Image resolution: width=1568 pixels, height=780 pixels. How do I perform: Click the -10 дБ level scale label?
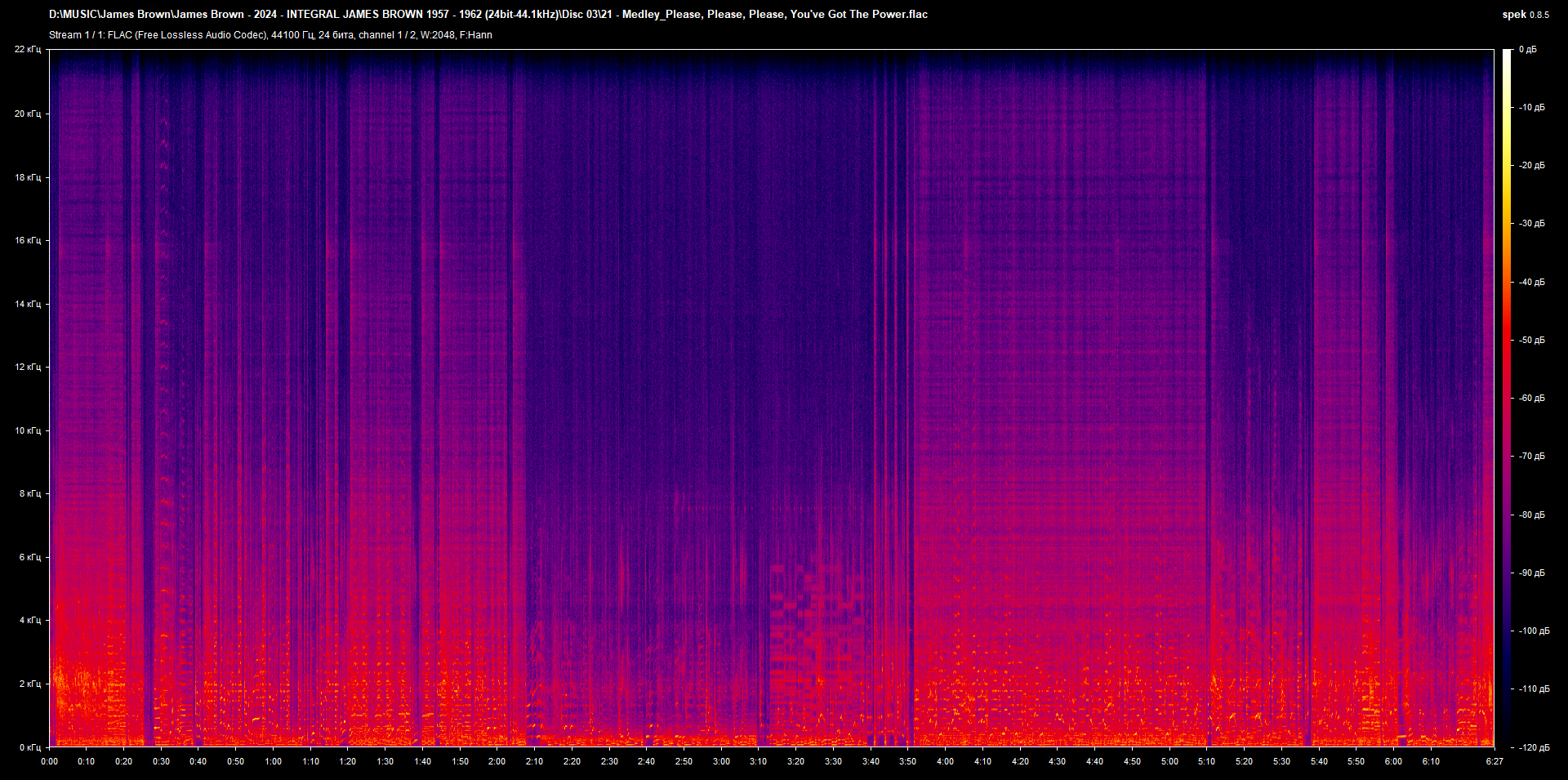[1532, 108]
